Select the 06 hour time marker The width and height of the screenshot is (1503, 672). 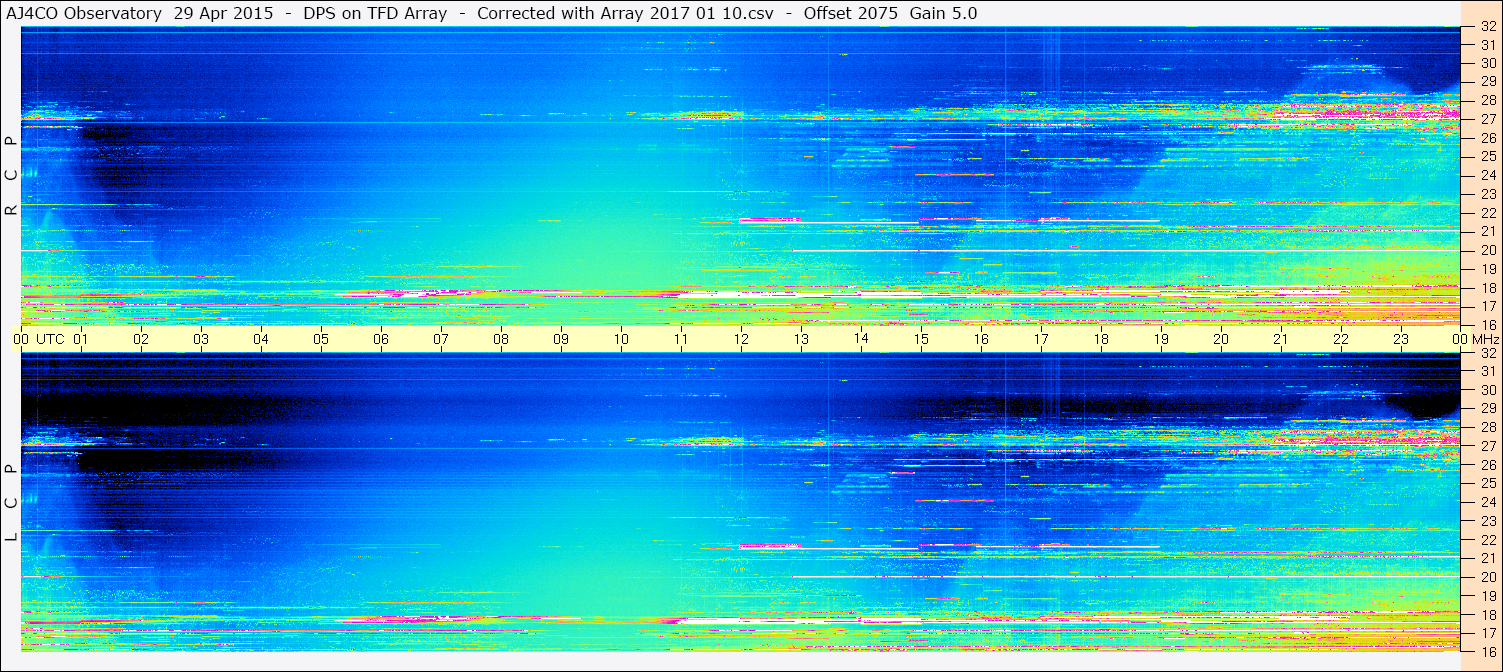tap(381, 339)
